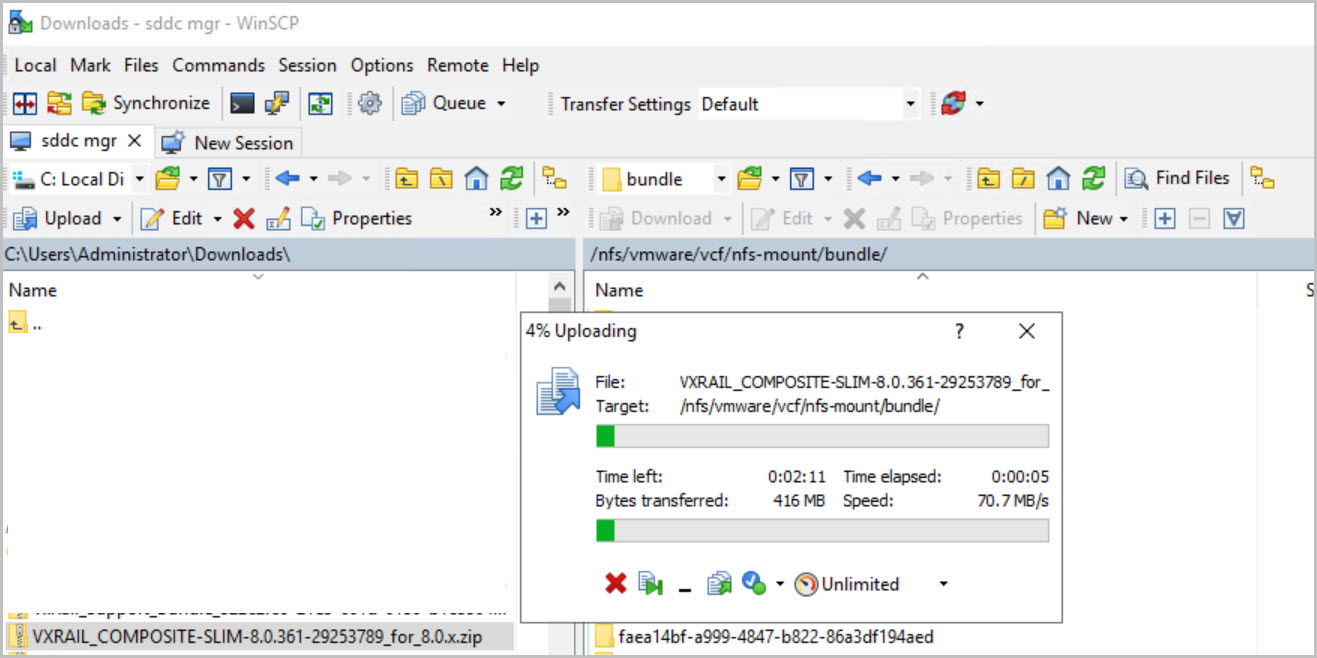Open the Compare Directories tool

[x=25, y=103]
